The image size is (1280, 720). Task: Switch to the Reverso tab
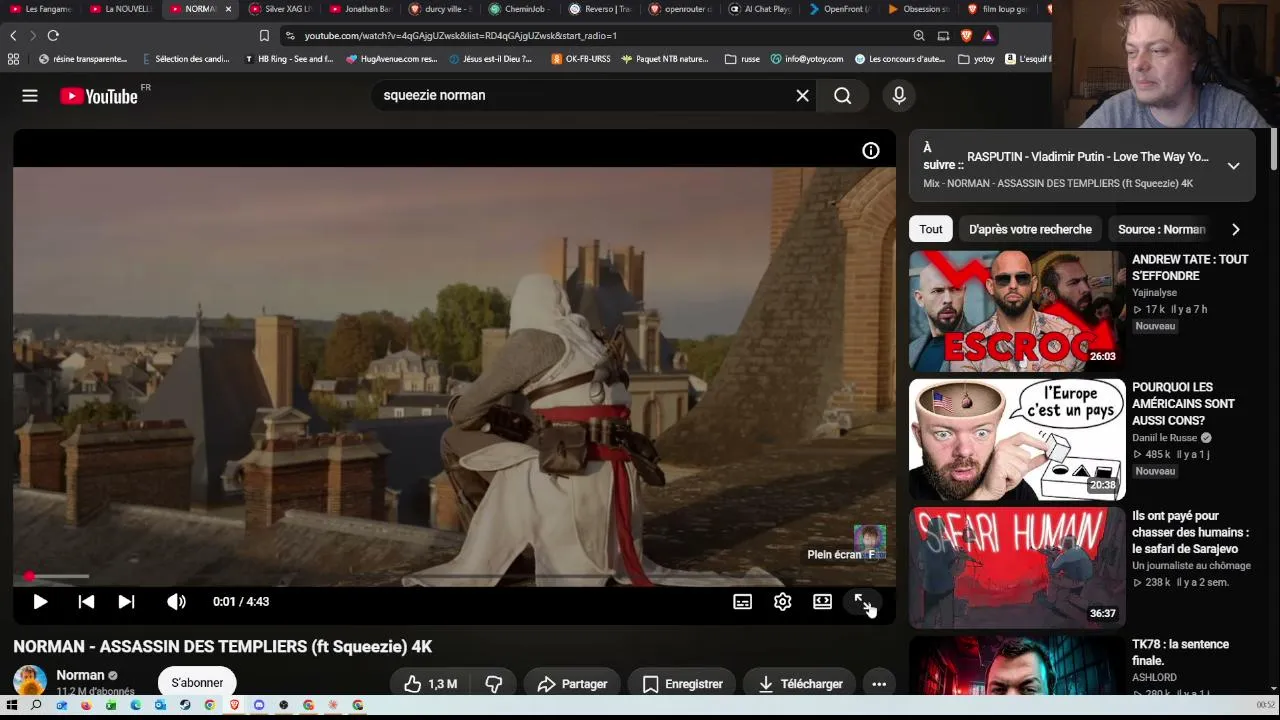(600, 9)
